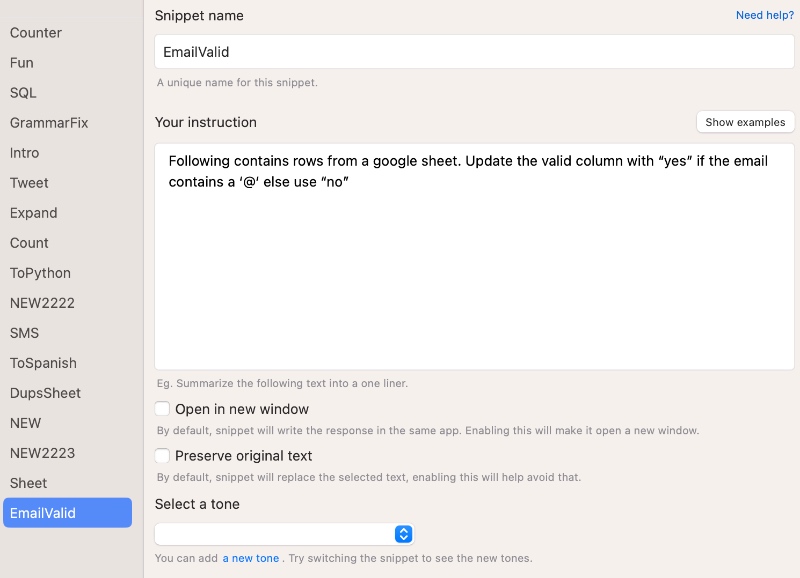Viewport: 800px width, 578px height.
Task: Select the NEW2223 snippet
Action: click(x=42, y=453)
